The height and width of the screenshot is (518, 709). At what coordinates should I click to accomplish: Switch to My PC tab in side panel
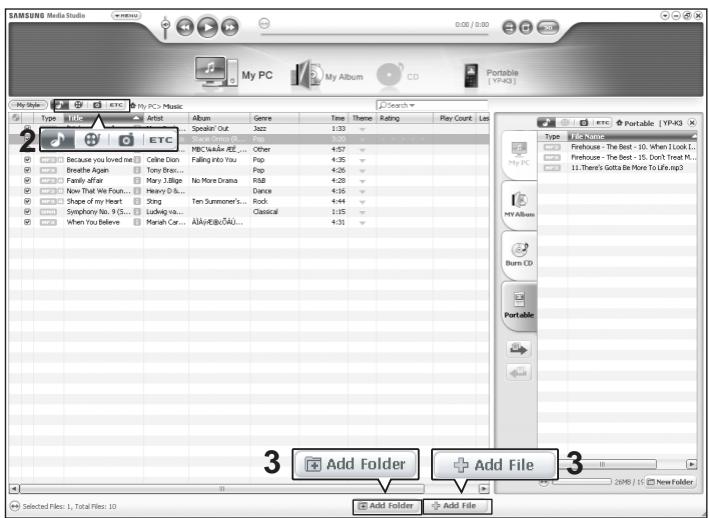[x=519, y=155]
